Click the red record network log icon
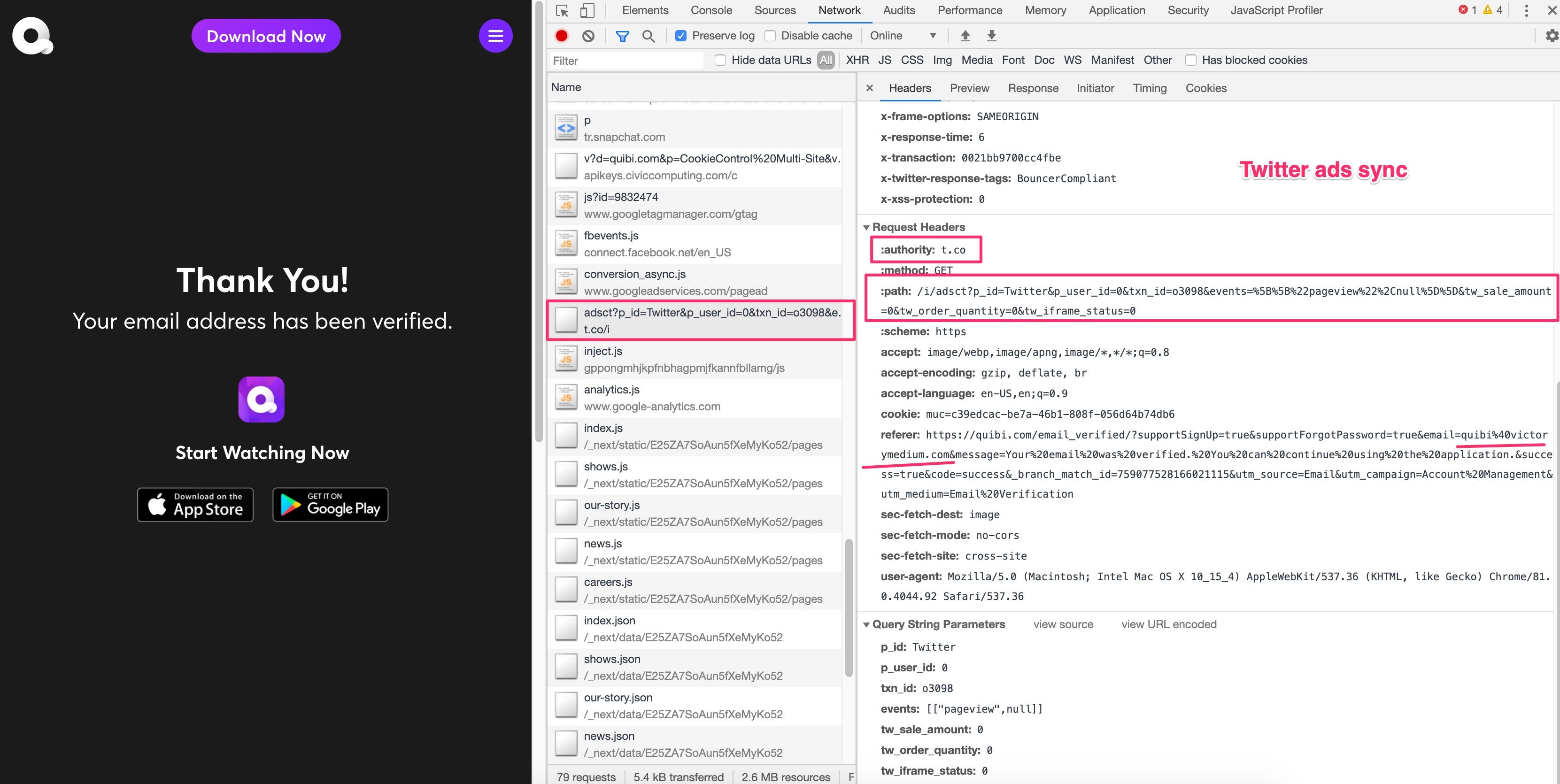 click(x=561, y=36)
